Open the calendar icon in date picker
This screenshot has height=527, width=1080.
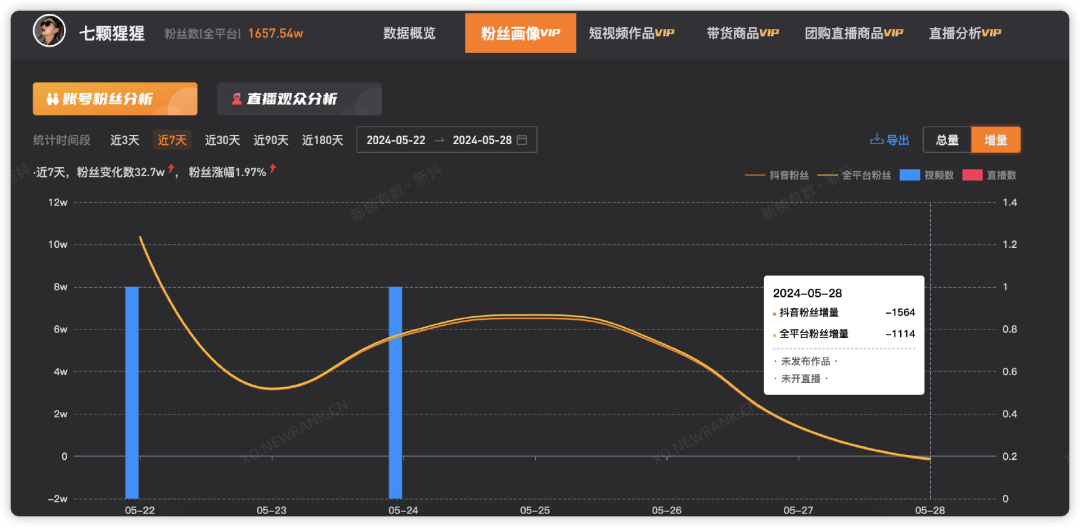click(x=522, y=140)
